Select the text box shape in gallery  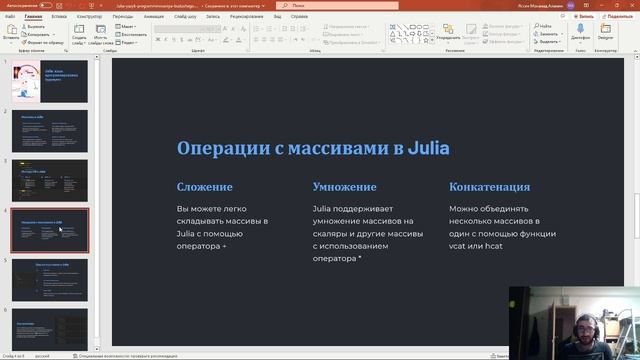393,27
